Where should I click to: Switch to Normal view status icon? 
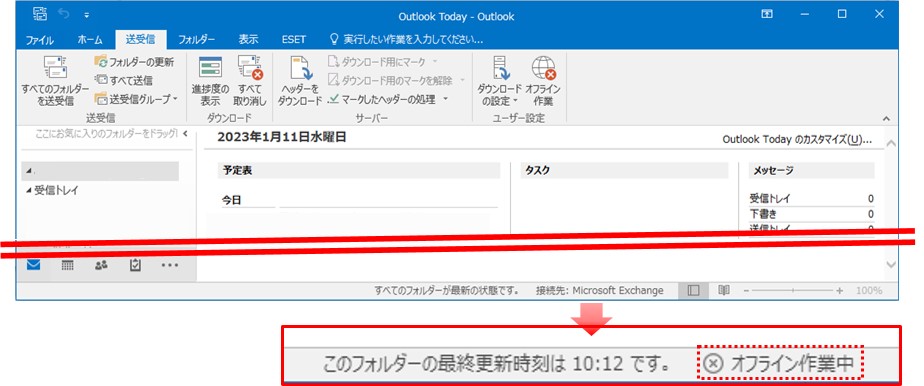[x=694, y=291]
